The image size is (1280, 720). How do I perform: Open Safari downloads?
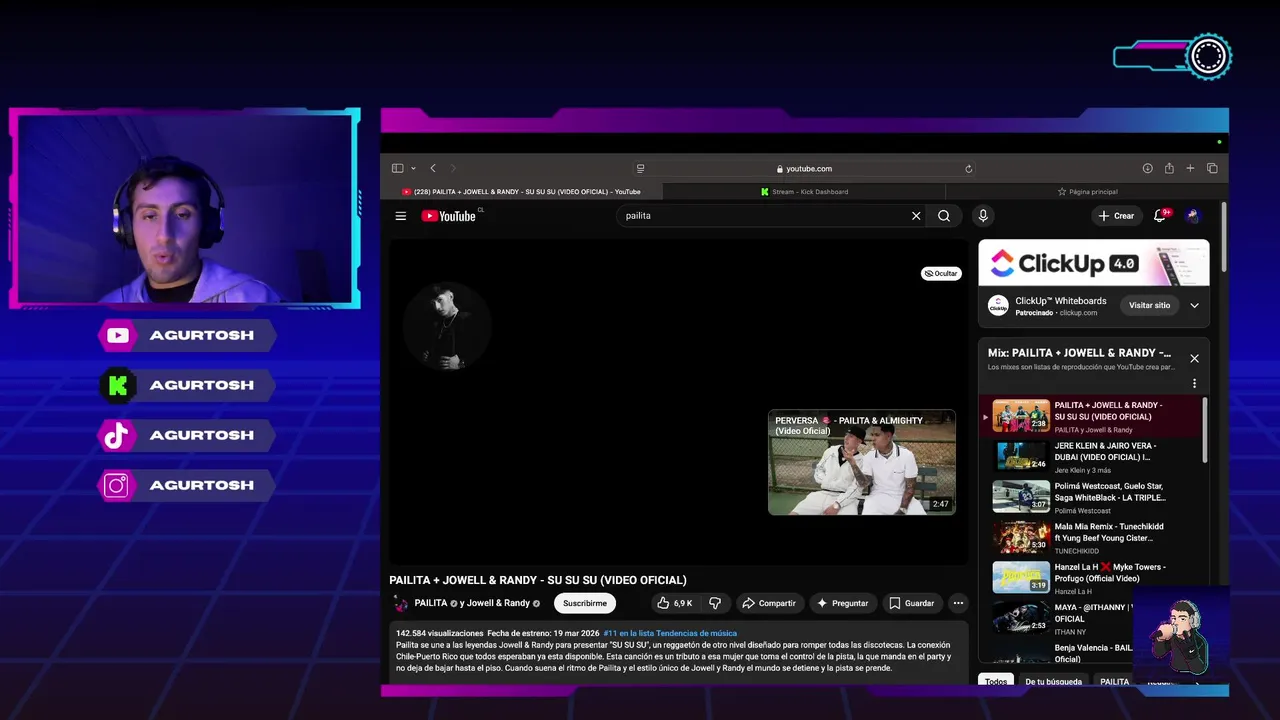tap(1148, 168)
